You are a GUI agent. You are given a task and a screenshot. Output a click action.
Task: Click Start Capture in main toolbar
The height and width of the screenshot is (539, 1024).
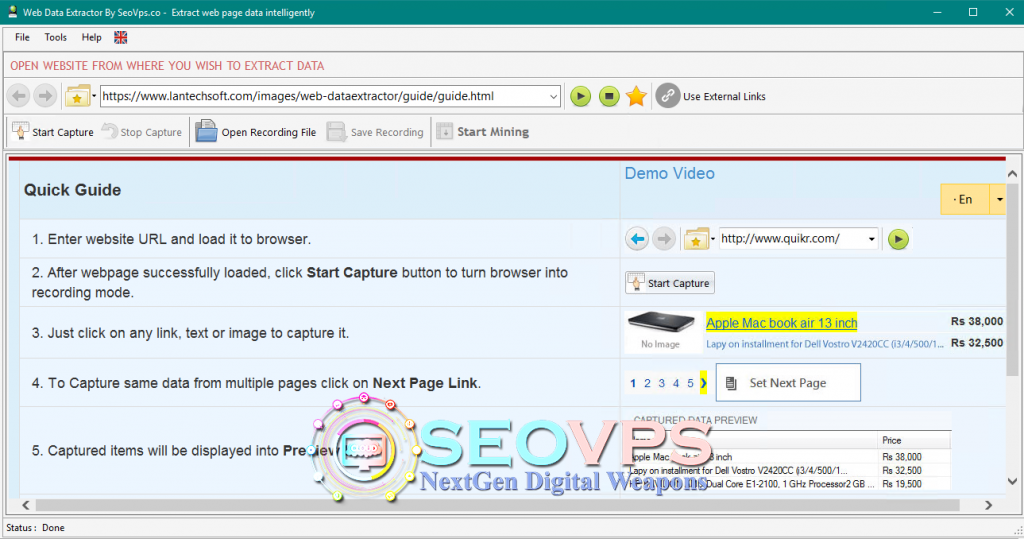click(54, 132)
